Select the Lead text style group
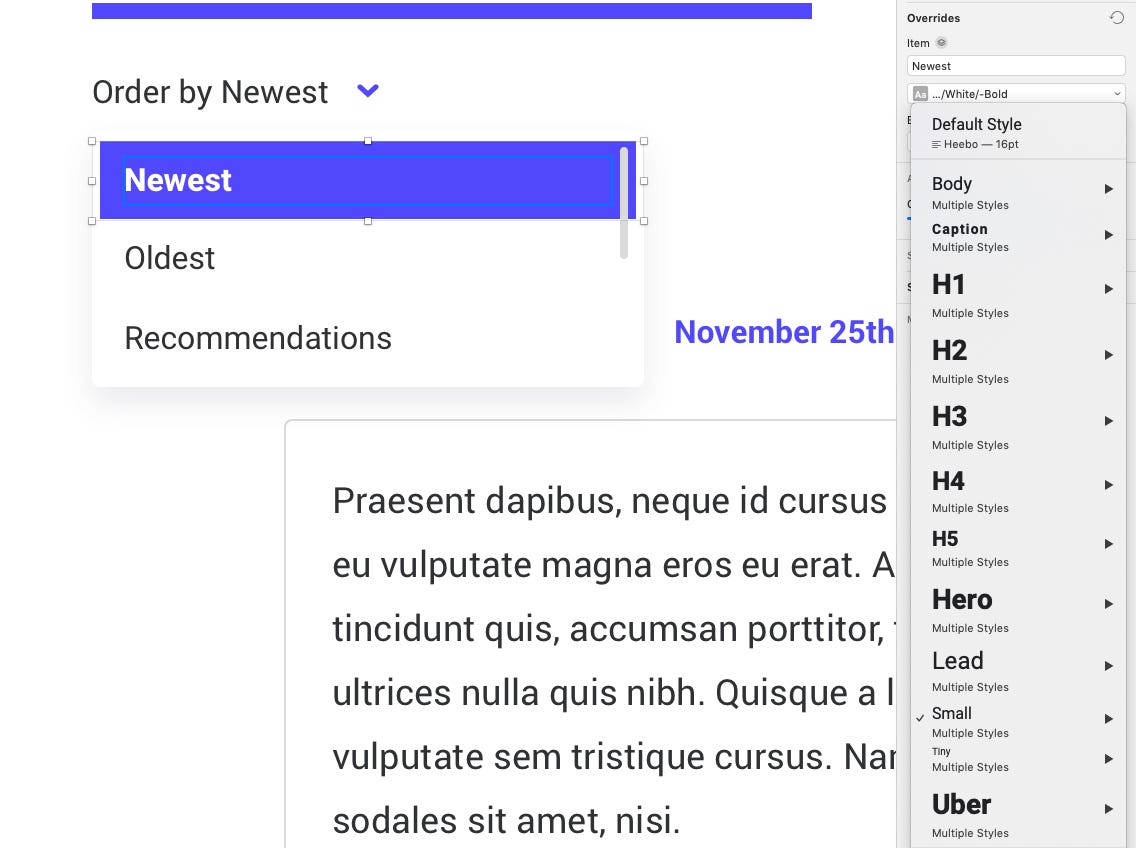 pyautogui.click(x=1018, y=671)
